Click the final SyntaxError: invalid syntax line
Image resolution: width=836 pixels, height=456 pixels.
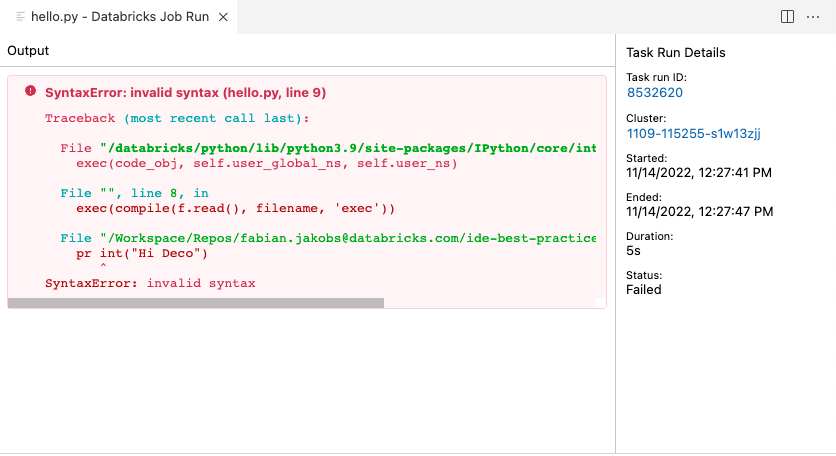click(150, 283)
